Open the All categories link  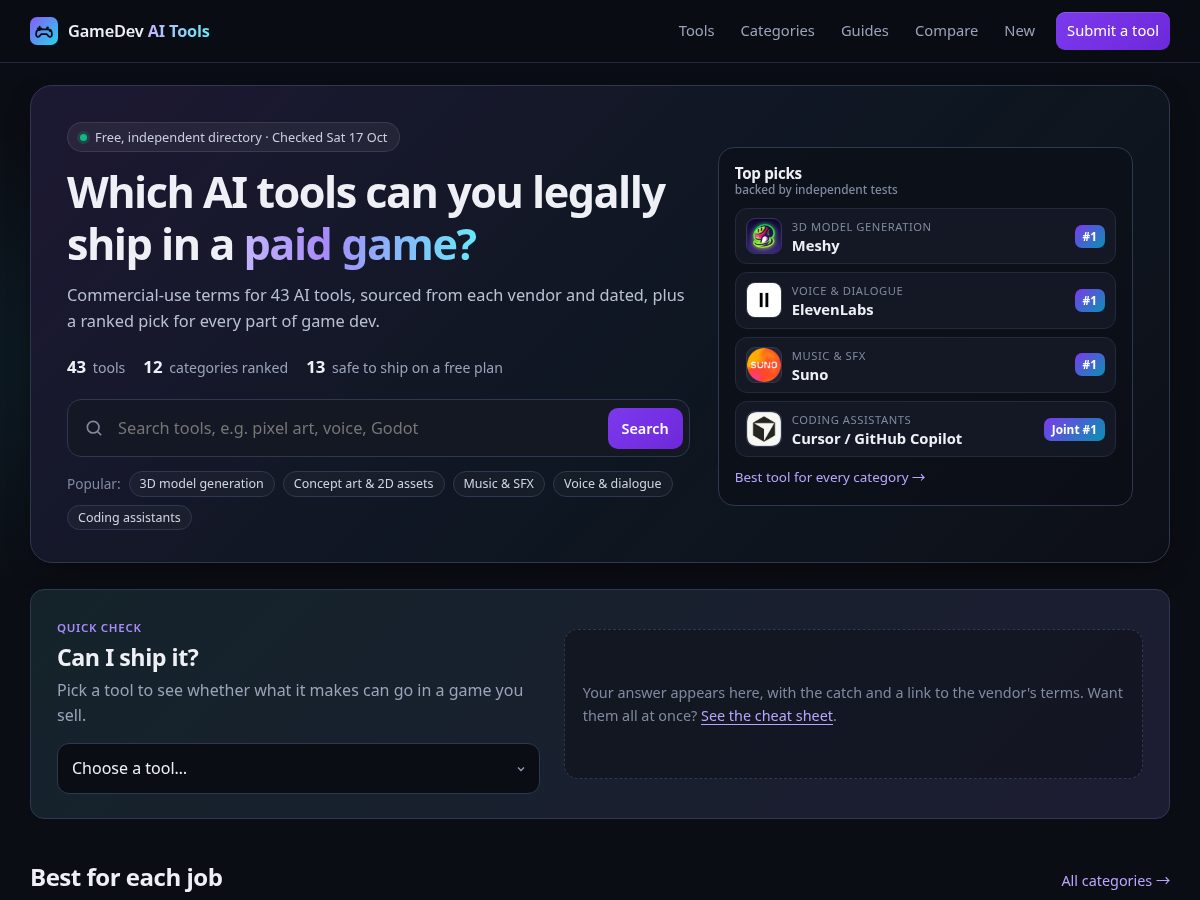click(1115, 881)
